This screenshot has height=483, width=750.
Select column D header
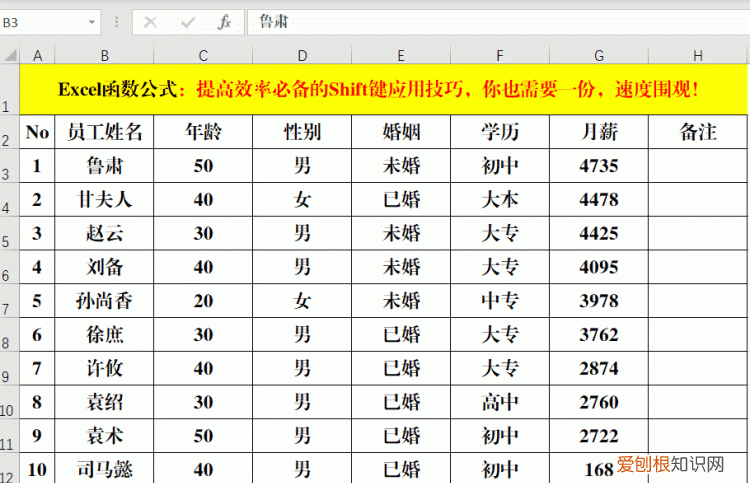point(302,55)
